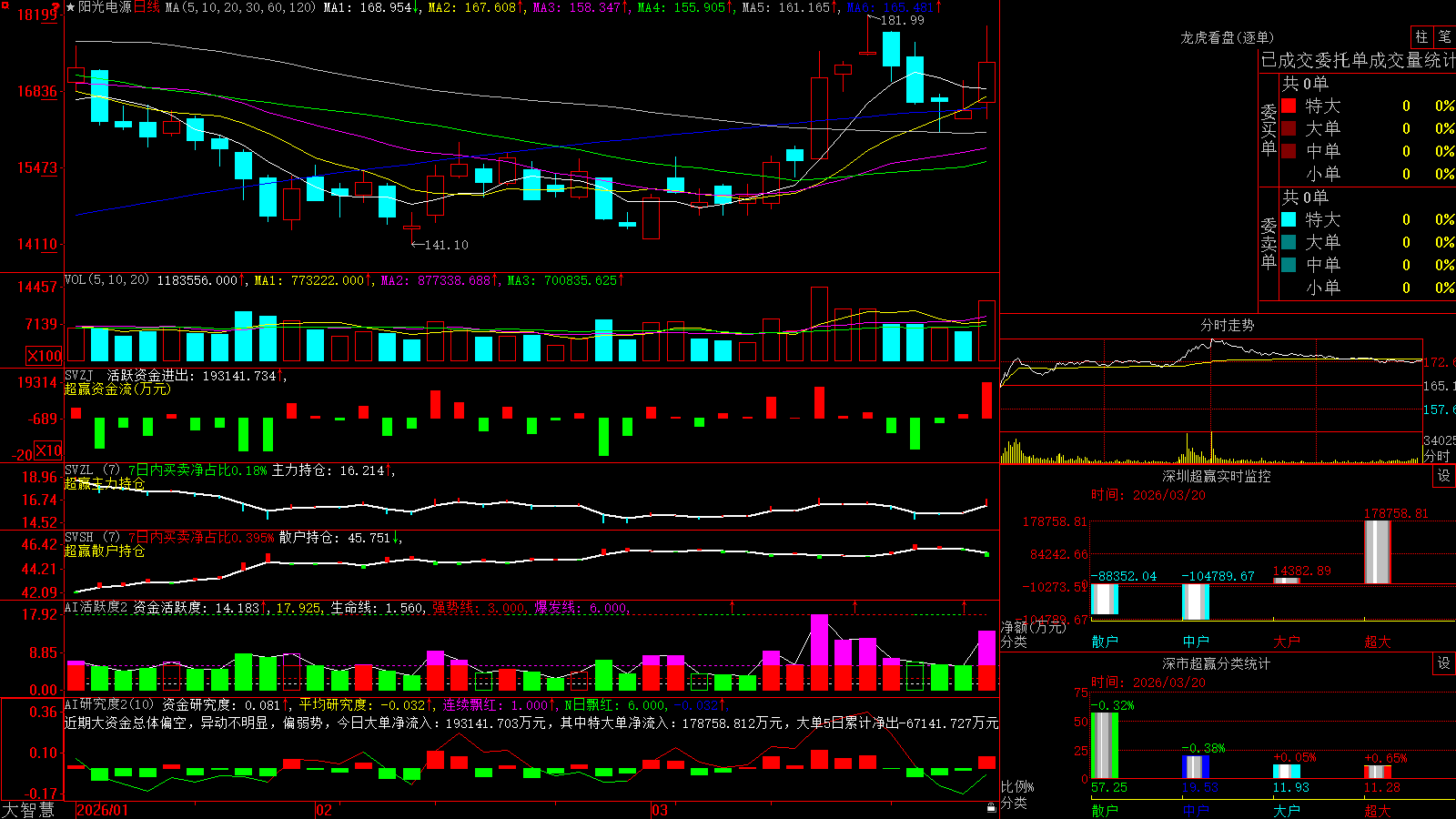Click the 已成交委托单成交量统计 header
This screenshot has width=1456, height=819.
(x=1358, y=60)
